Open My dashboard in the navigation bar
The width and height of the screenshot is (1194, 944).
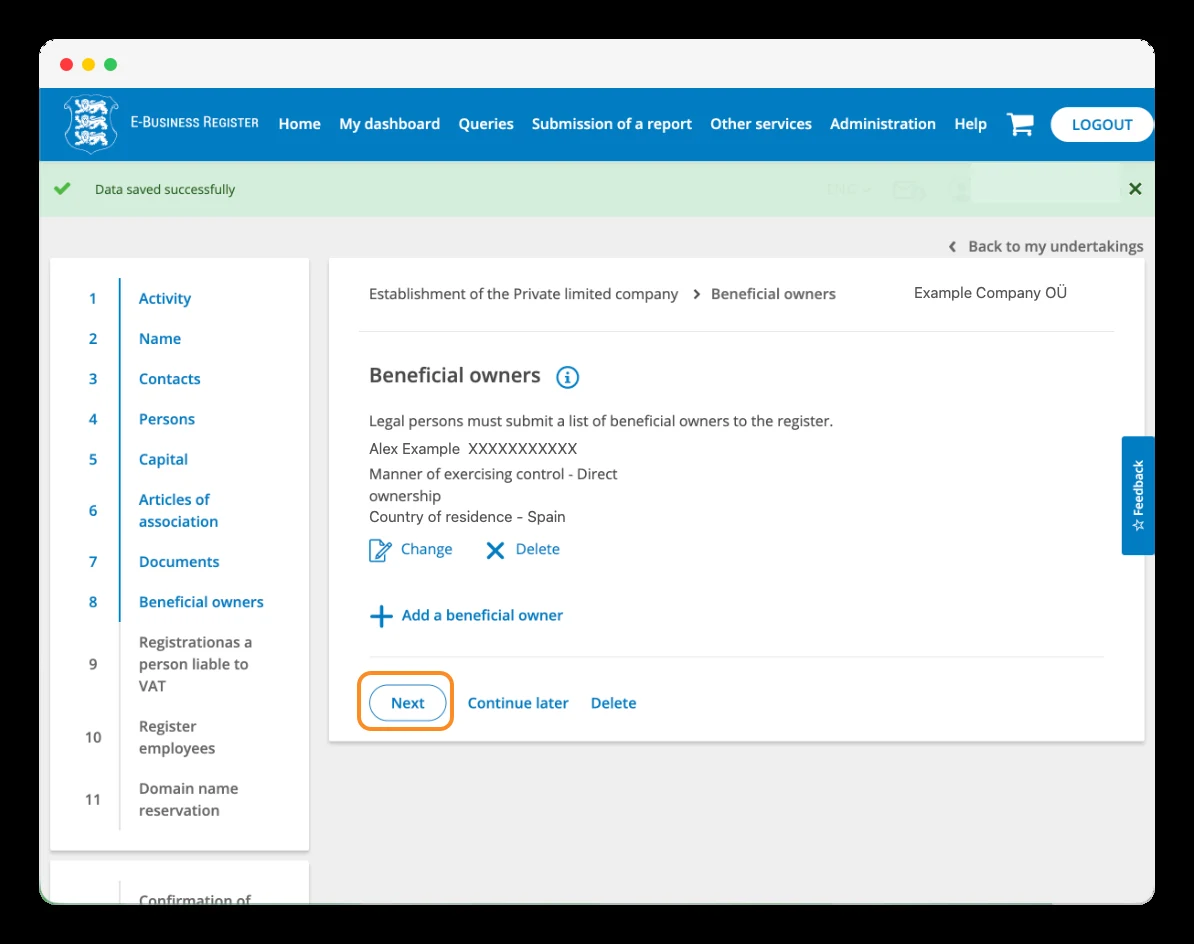click(389, 124)
